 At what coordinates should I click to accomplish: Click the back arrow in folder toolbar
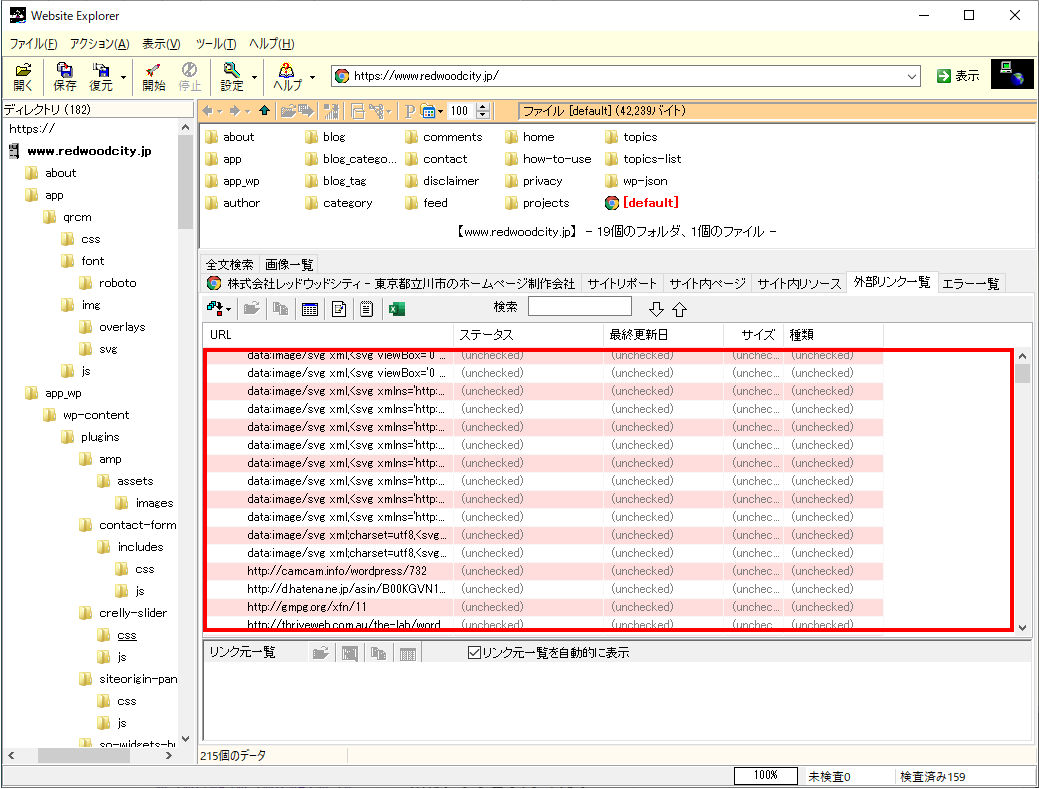208,111
